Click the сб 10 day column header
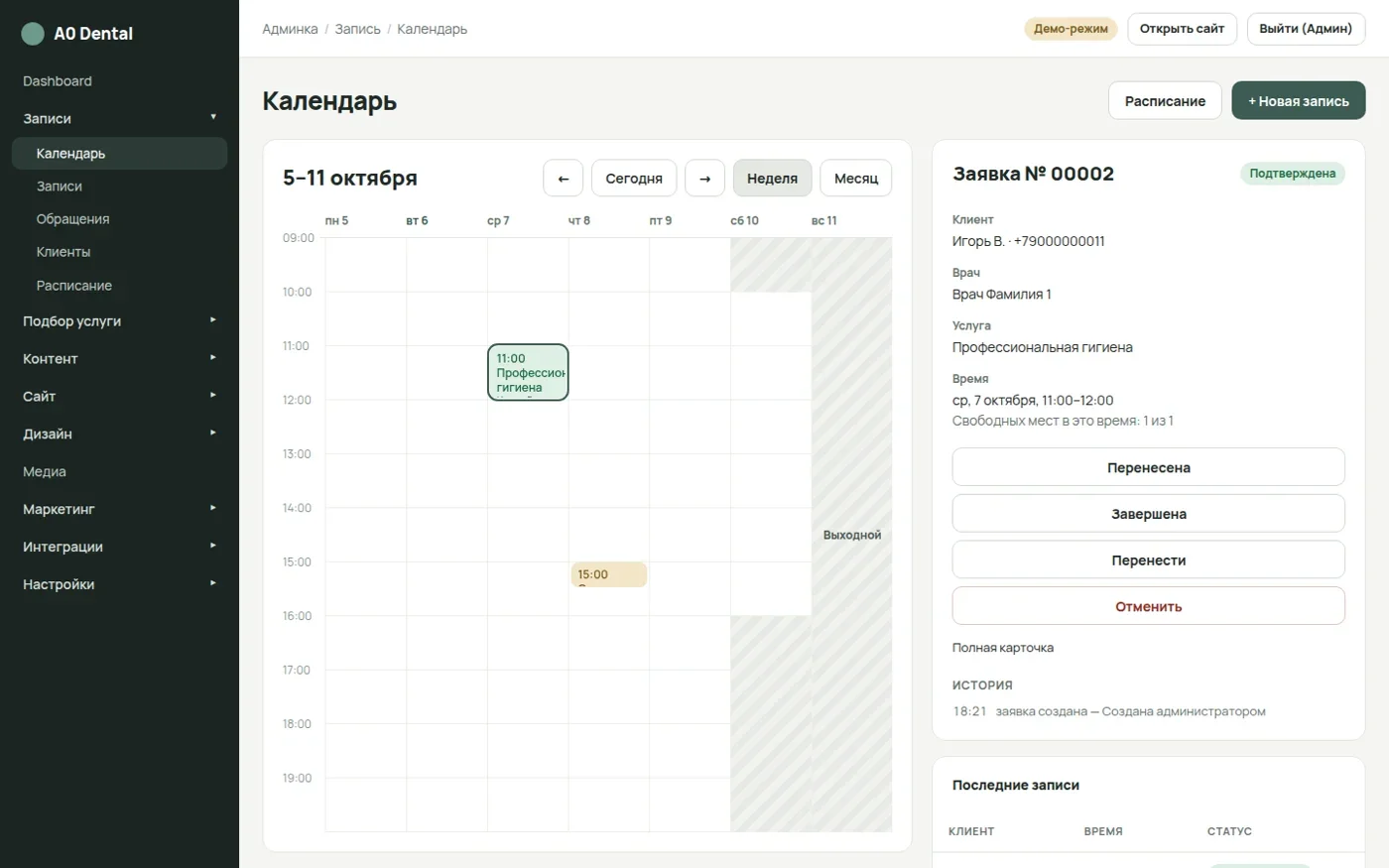Viewport: 1389px width, 868px height. pos(744,220)
